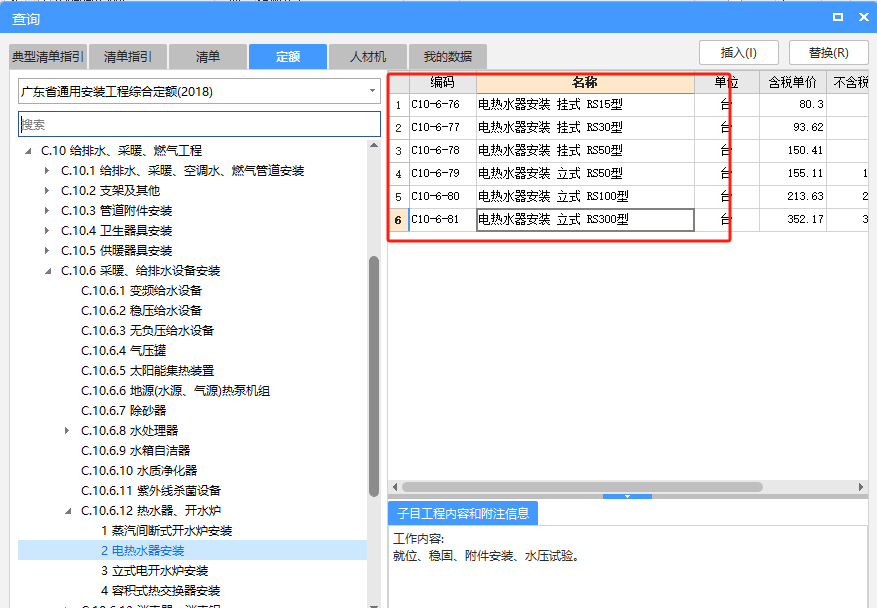Select code cell C10-6-77

[x=442, y=128]
